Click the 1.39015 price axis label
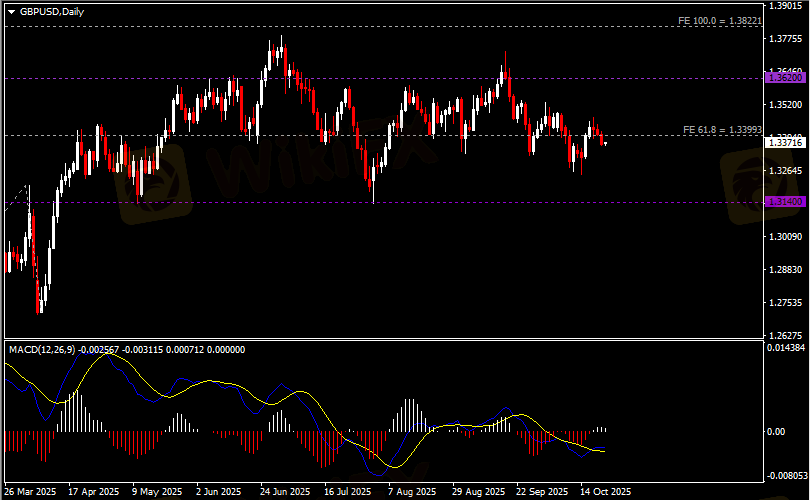The height and width of the screenshot is (500, 810). pyautogui.click(x=784, y=5)
